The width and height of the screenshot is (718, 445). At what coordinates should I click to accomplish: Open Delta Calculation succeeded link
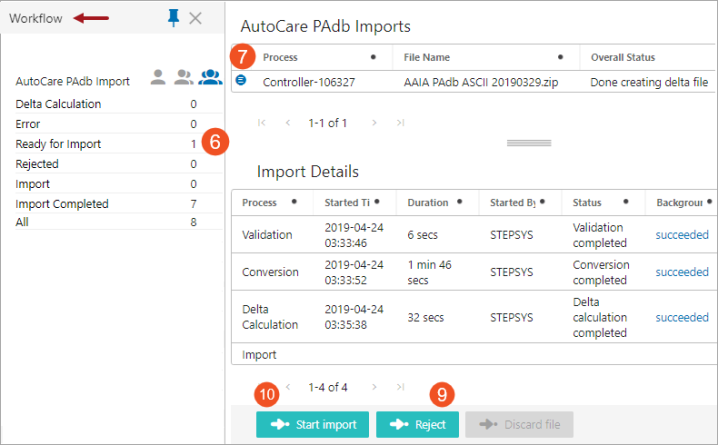[682, 317]
